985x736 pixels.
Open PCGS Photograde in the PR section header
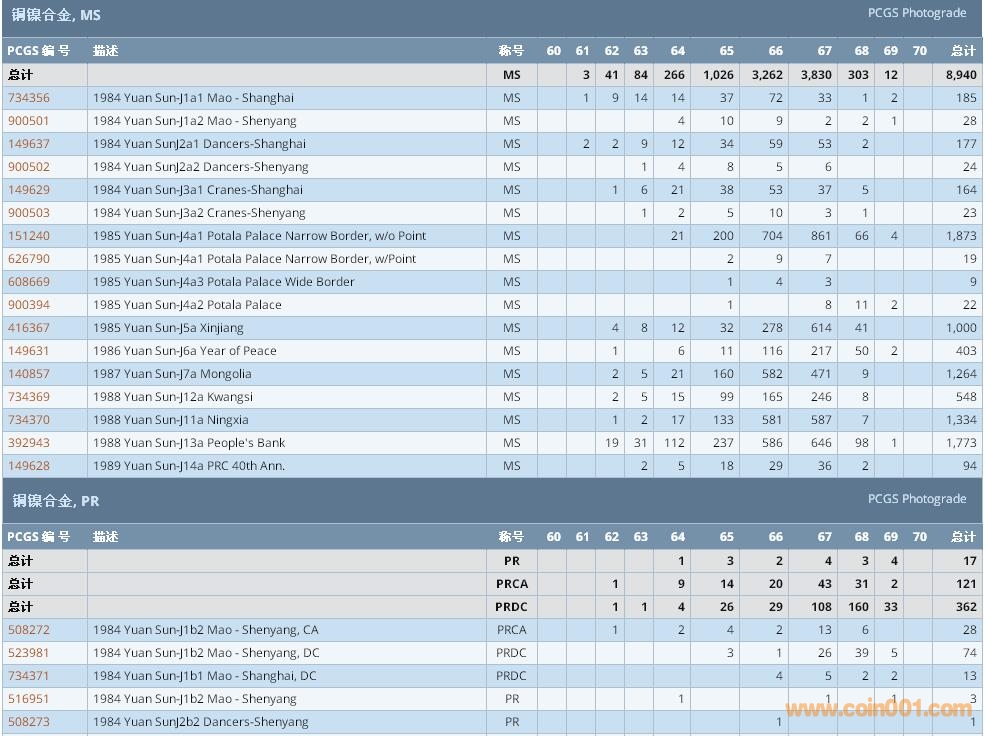(x=916, y=499)
